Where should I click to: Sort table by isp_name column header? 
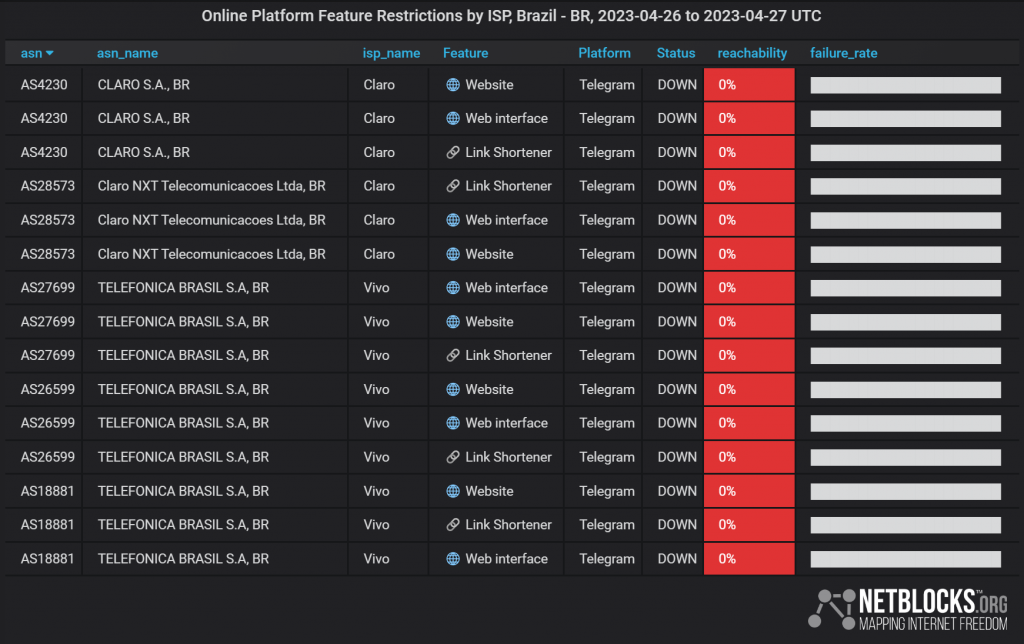(x=391, y=54)
